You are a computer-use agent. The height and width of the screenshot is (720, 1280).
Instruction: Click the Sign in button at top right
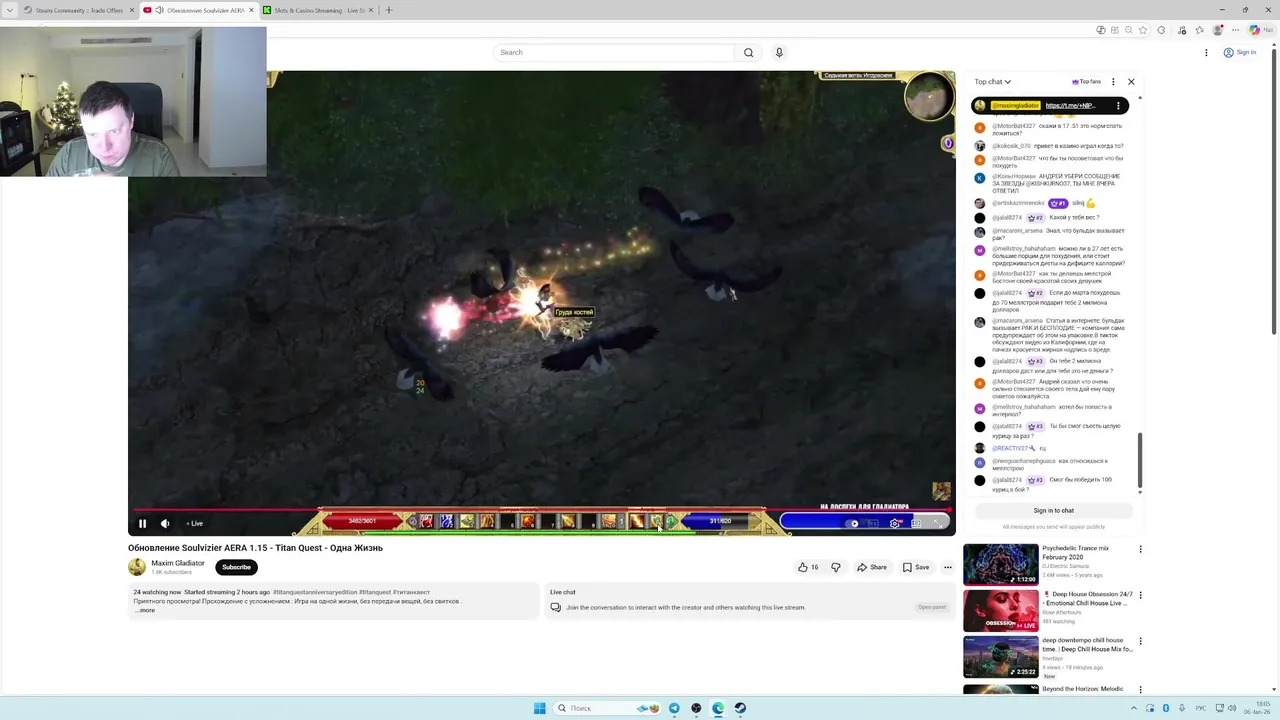tap(1240, 52)
